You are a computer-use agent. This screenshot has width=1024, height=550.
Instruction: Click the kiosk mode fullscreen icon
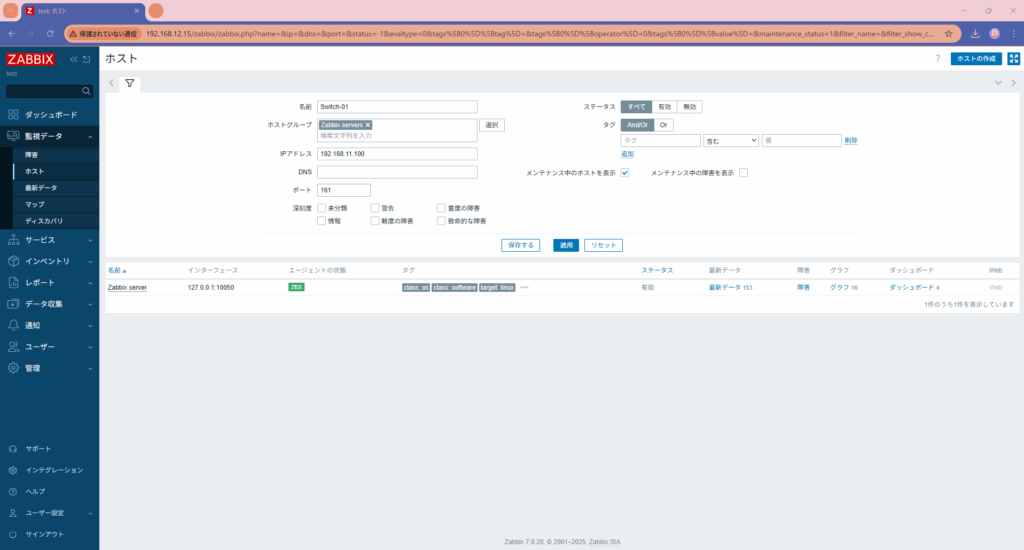pos(1013,59)
